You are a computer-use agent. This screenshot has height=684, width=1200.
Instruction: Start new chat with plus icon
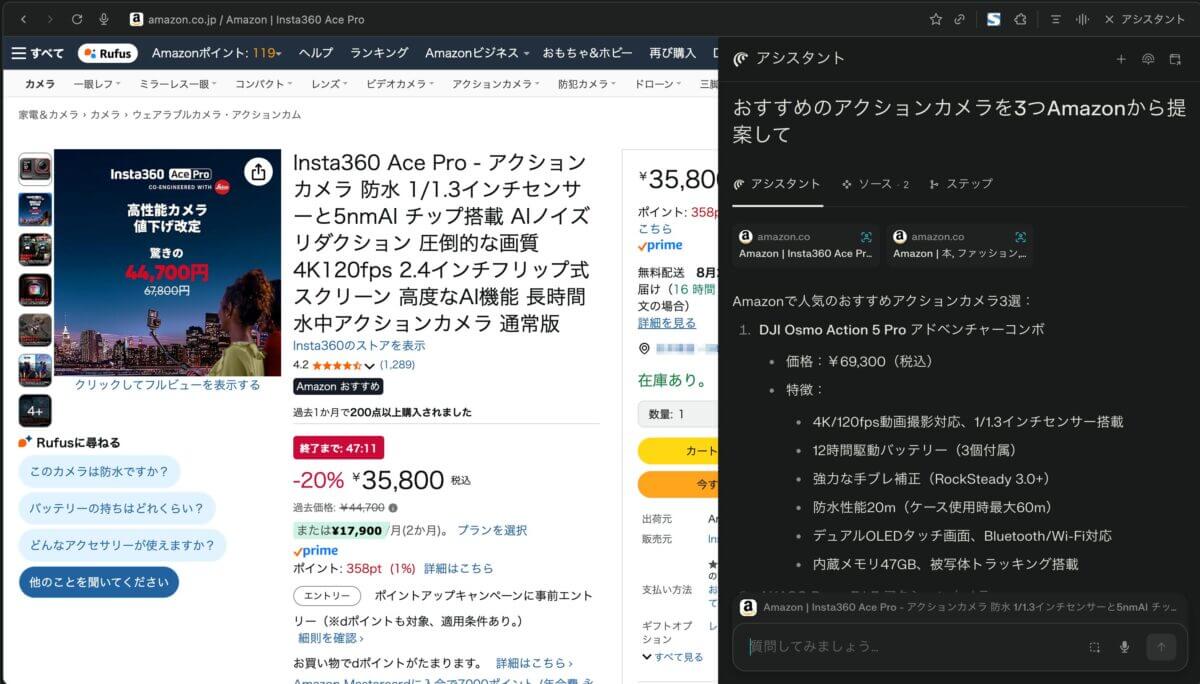coord(1121,59)
